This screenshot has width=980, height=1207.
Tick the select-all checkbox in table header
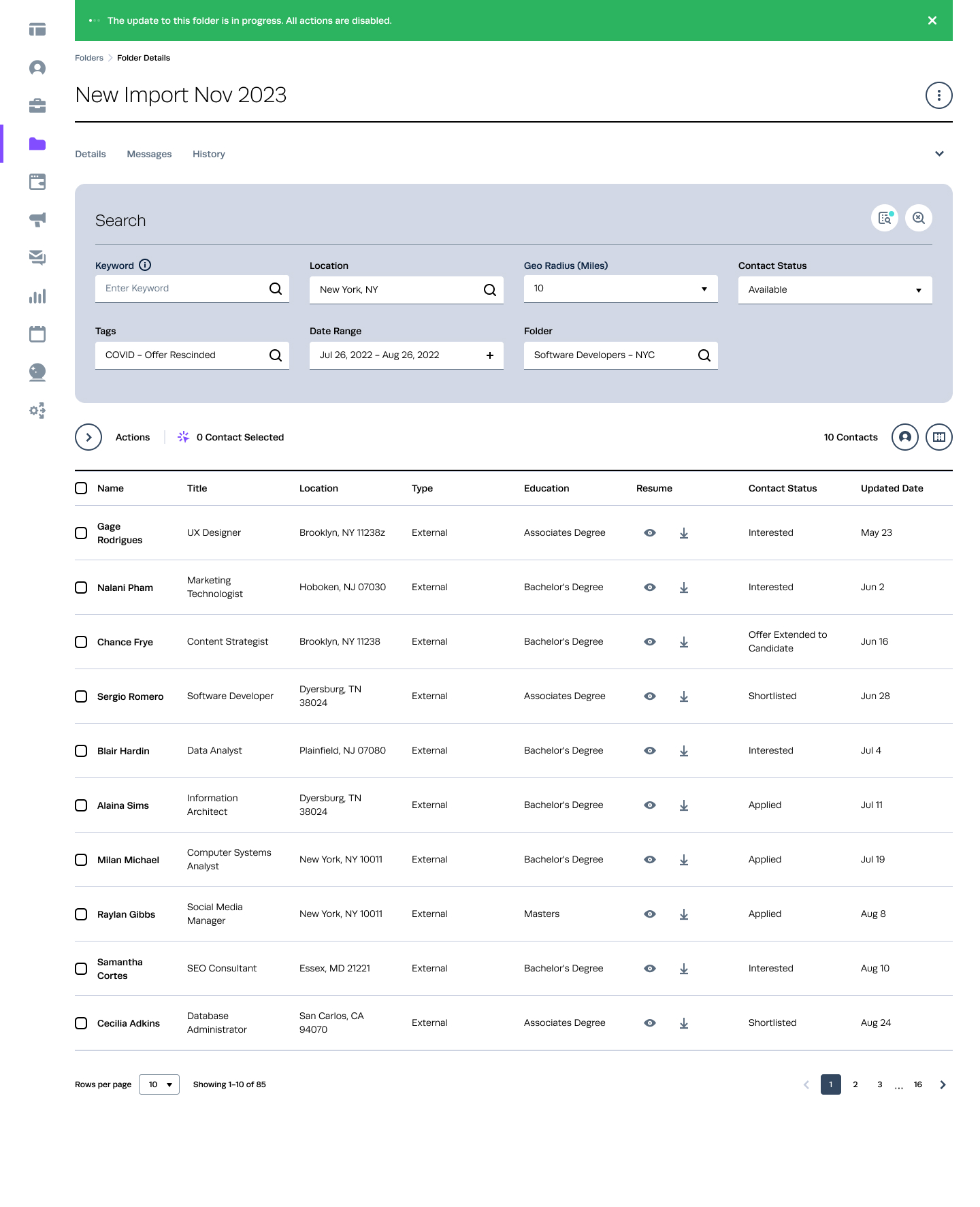81,488
